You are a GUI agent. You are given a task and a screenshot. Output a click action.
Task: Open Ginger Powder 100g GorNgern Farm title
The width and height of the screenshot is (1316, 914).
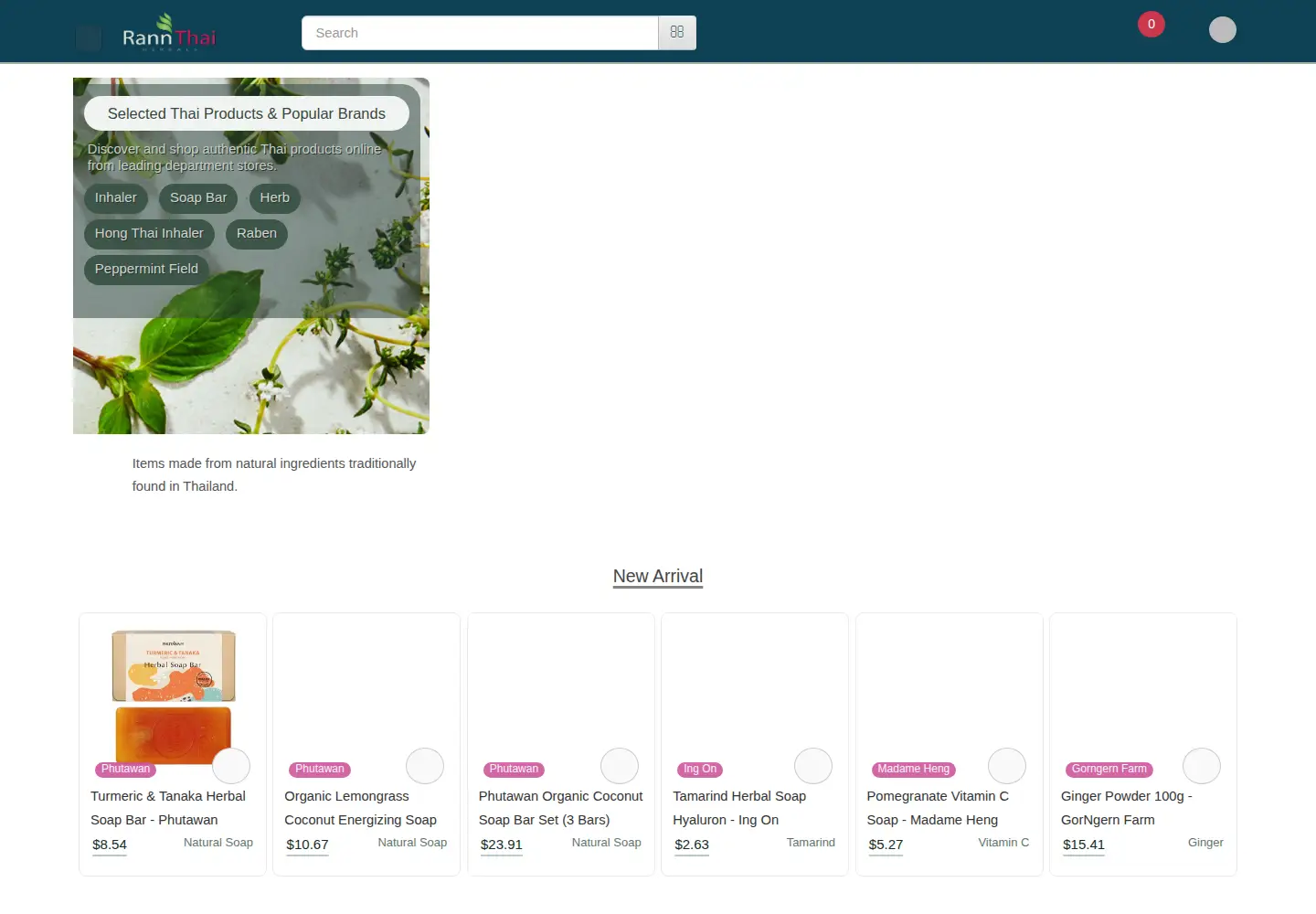1127,809
